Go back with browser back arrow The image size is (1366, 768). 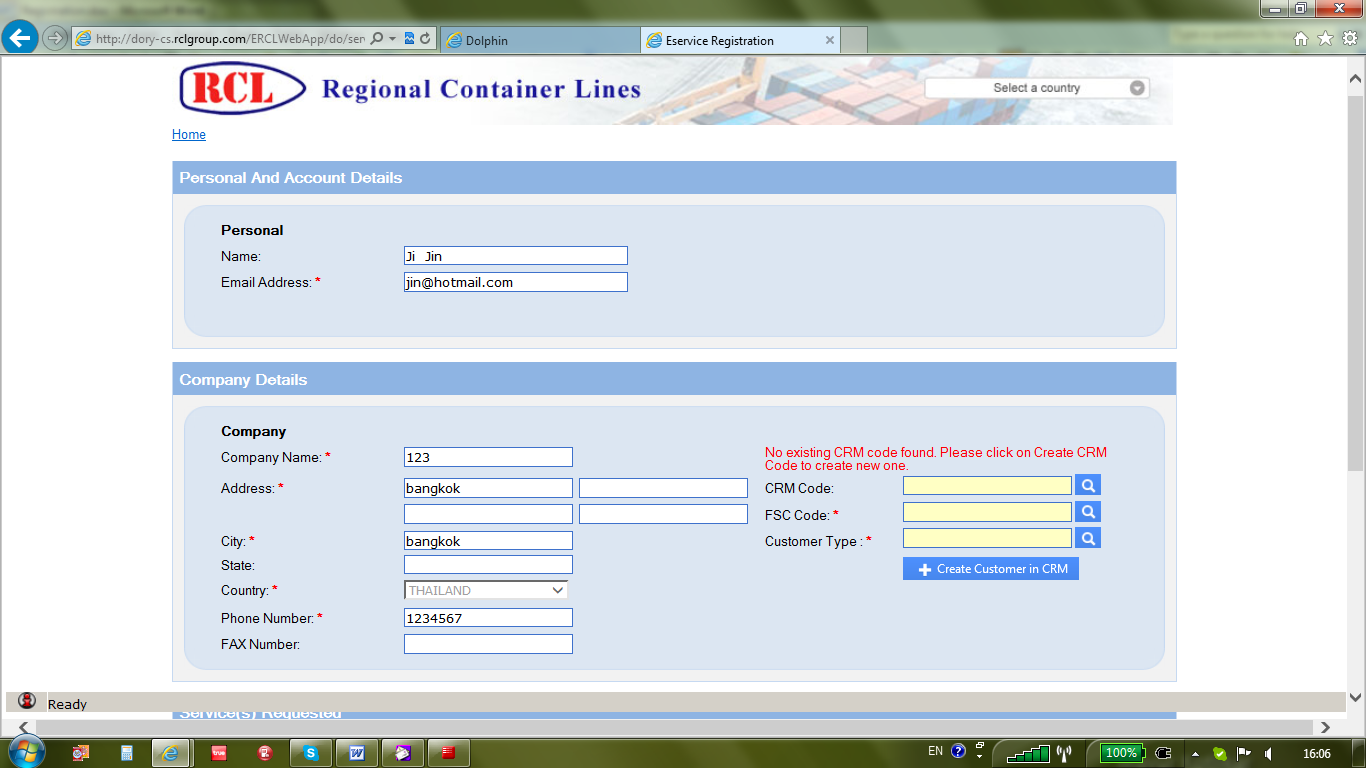click(20, 39)
